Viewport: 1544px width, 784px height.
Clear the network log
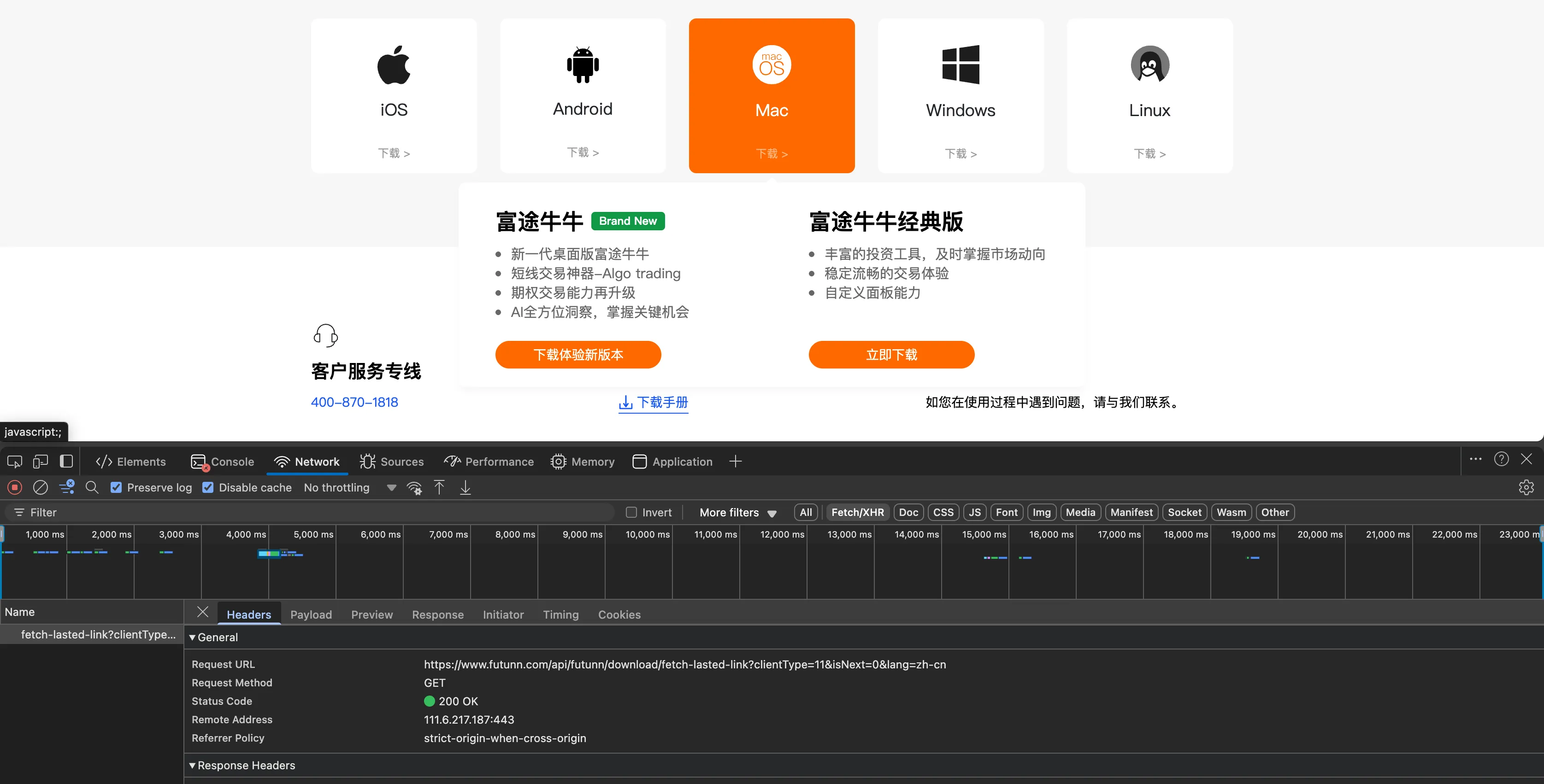40,487
